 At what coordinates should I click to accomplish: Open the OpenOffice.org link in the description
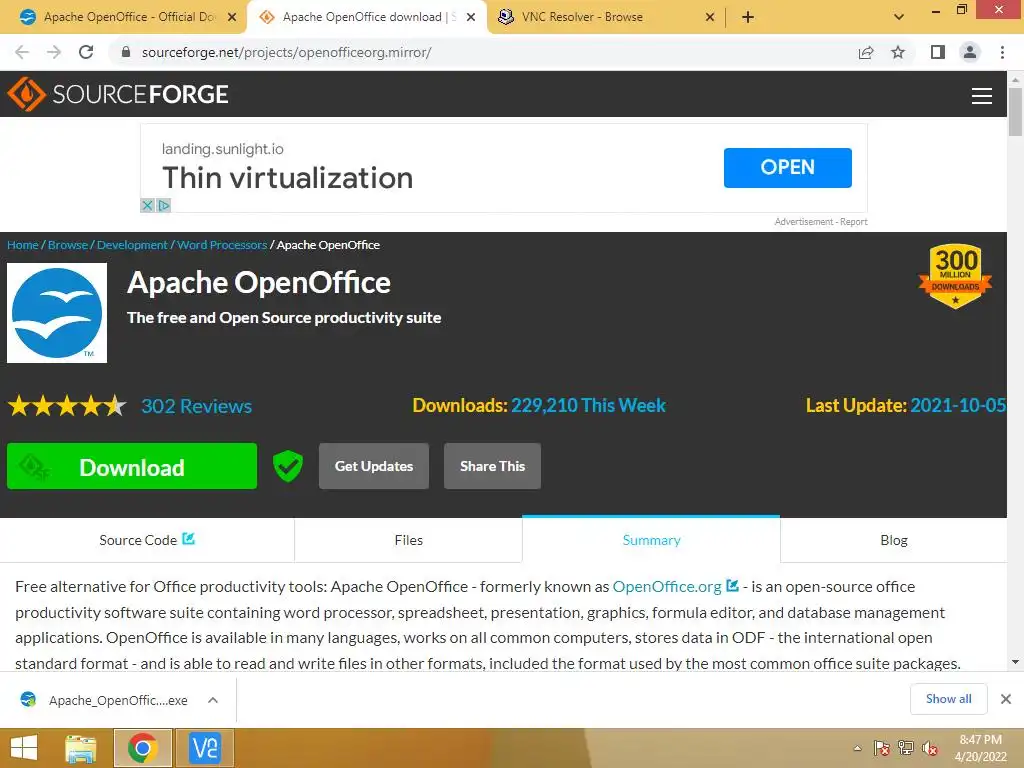667,586
